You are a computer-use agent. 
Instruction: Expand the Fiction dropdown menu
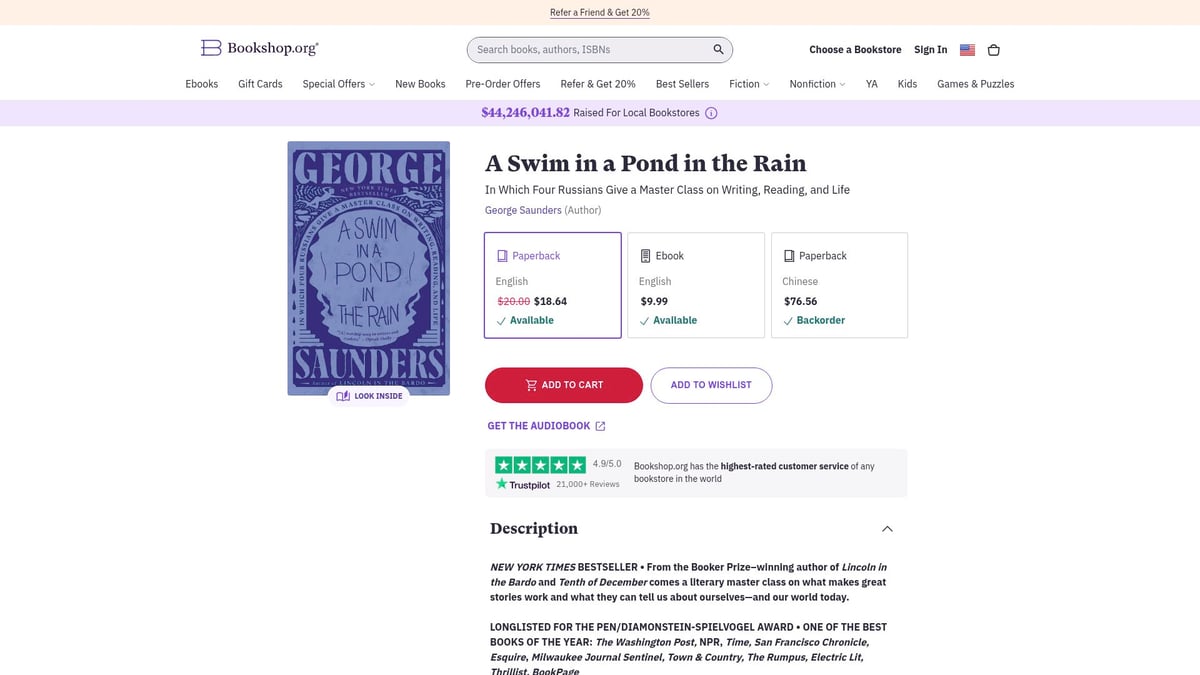coord(748,84)
